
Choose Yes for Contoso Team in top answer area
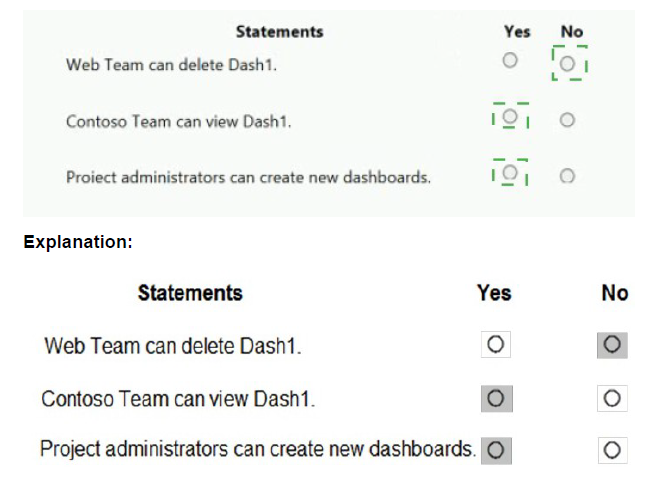[x=510, y=119]
